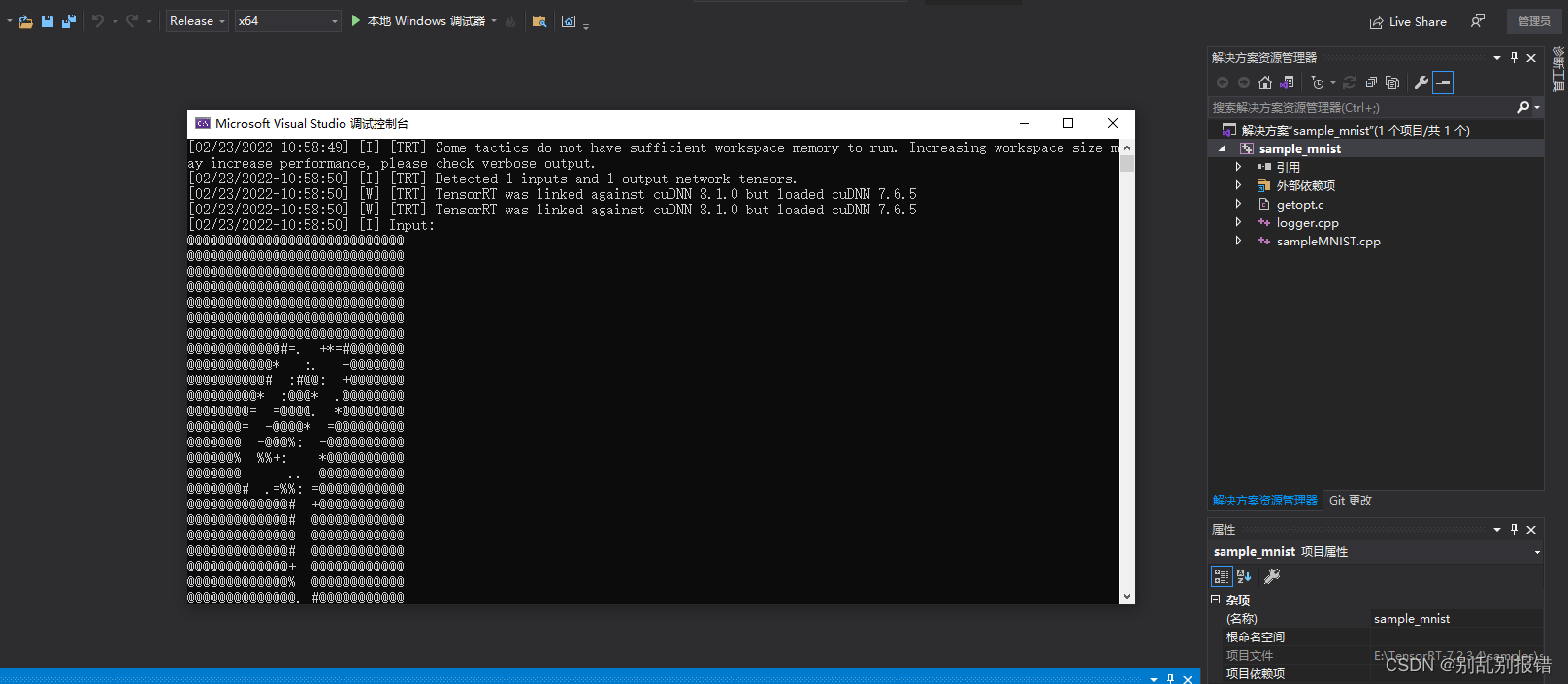
Task: Toggle auto-hide pin on Solution Explorer panel
Action: coord(1514,58)
